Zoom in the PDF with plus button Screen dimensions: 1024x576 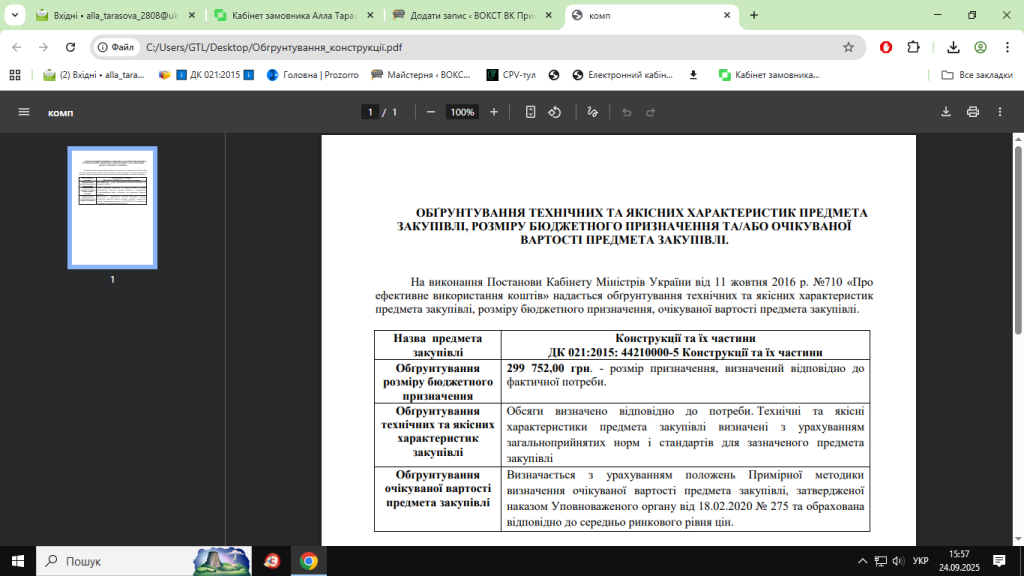point(493,112)
